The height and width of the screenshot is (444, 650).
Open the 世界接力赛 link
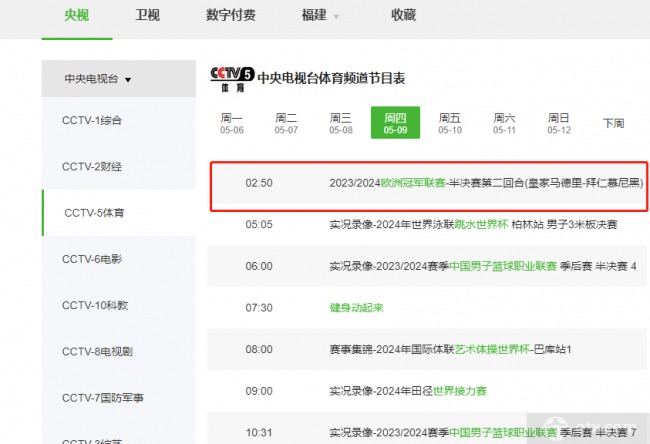pyautogui.click(x=460, y=391)
